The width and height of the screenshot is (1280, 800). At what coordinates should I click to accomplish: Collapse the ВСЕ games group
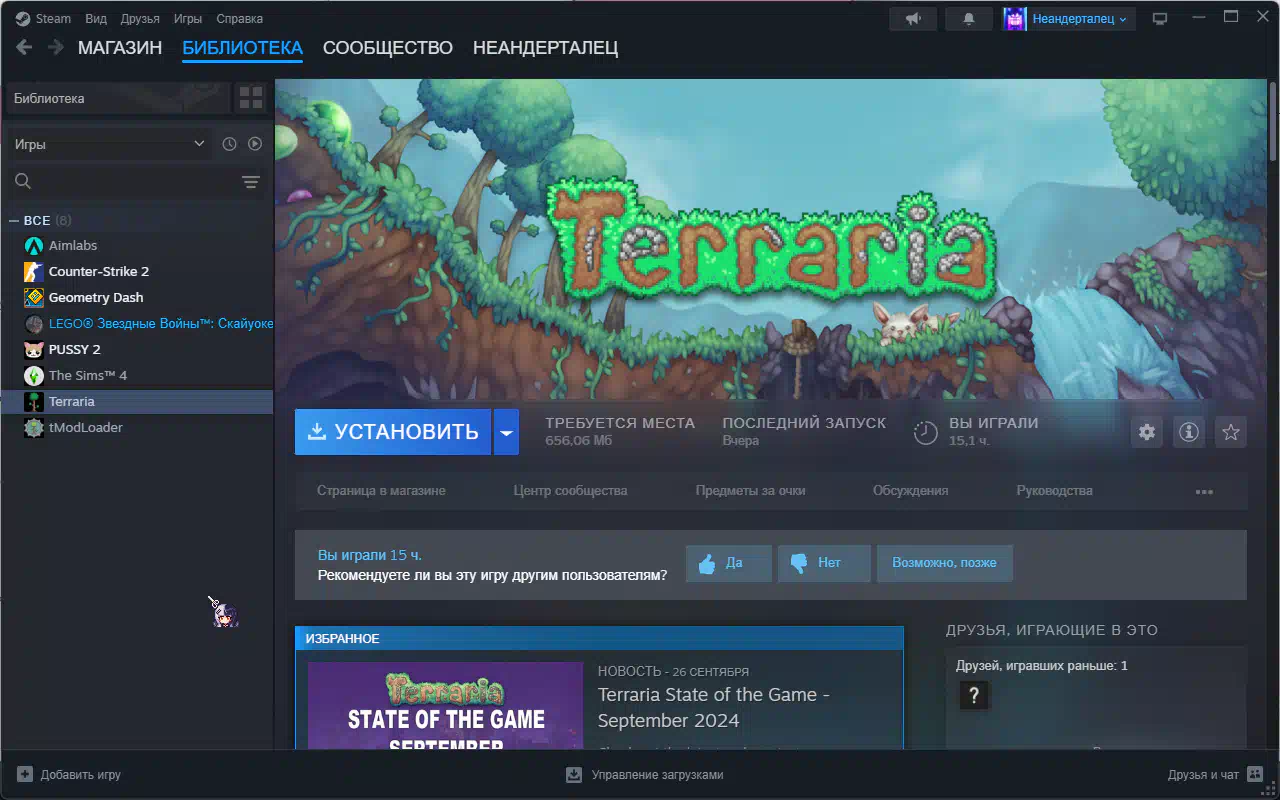15,220
